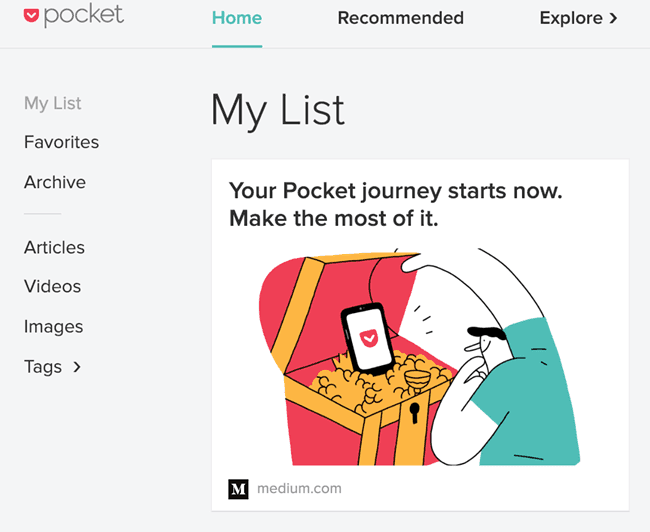Go to the Archive section

(55, 182)
